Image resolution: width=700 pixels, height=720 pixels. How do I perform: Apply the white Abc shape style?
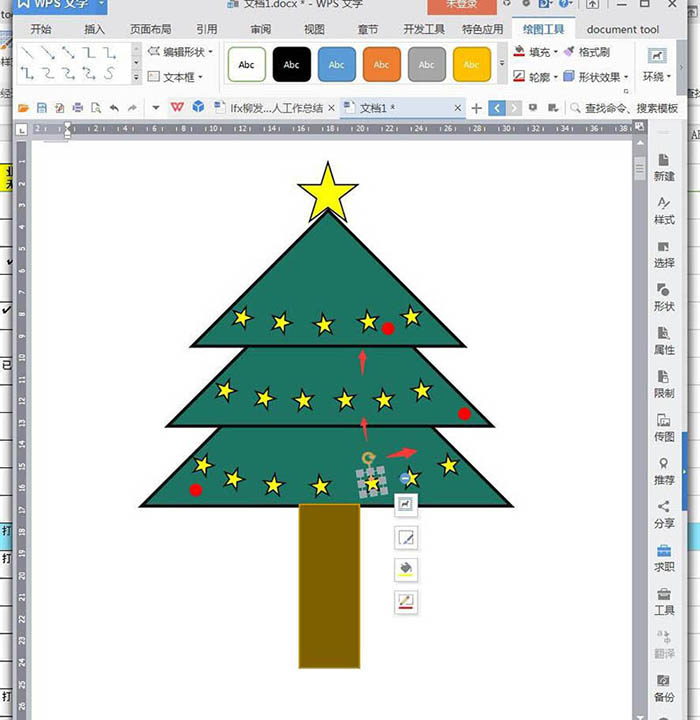click(247, 64)
